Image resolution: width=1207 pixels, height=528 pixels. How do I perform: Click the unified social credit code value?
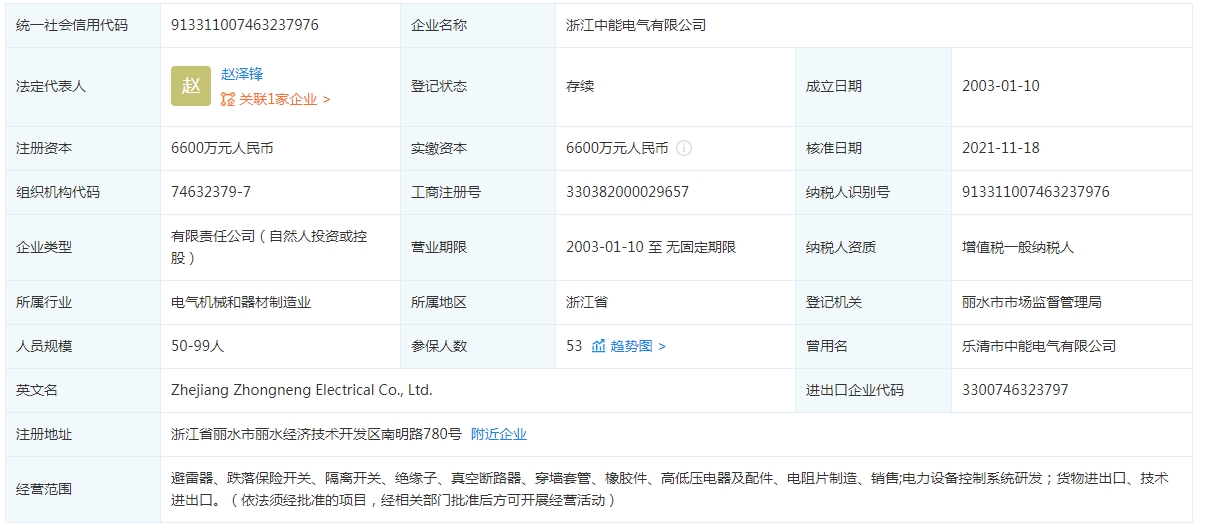click(x=245, y=25)
